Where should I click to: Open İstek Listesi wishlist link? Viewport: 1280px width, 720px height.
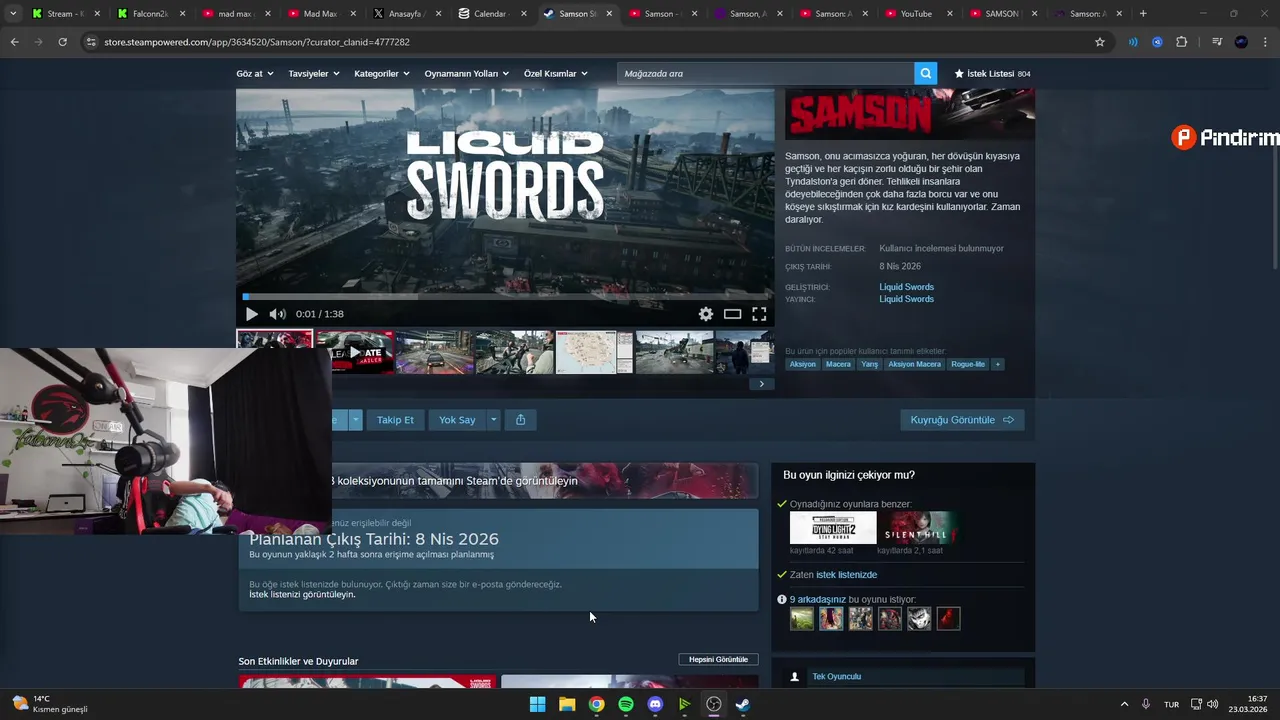click(992, 74)
